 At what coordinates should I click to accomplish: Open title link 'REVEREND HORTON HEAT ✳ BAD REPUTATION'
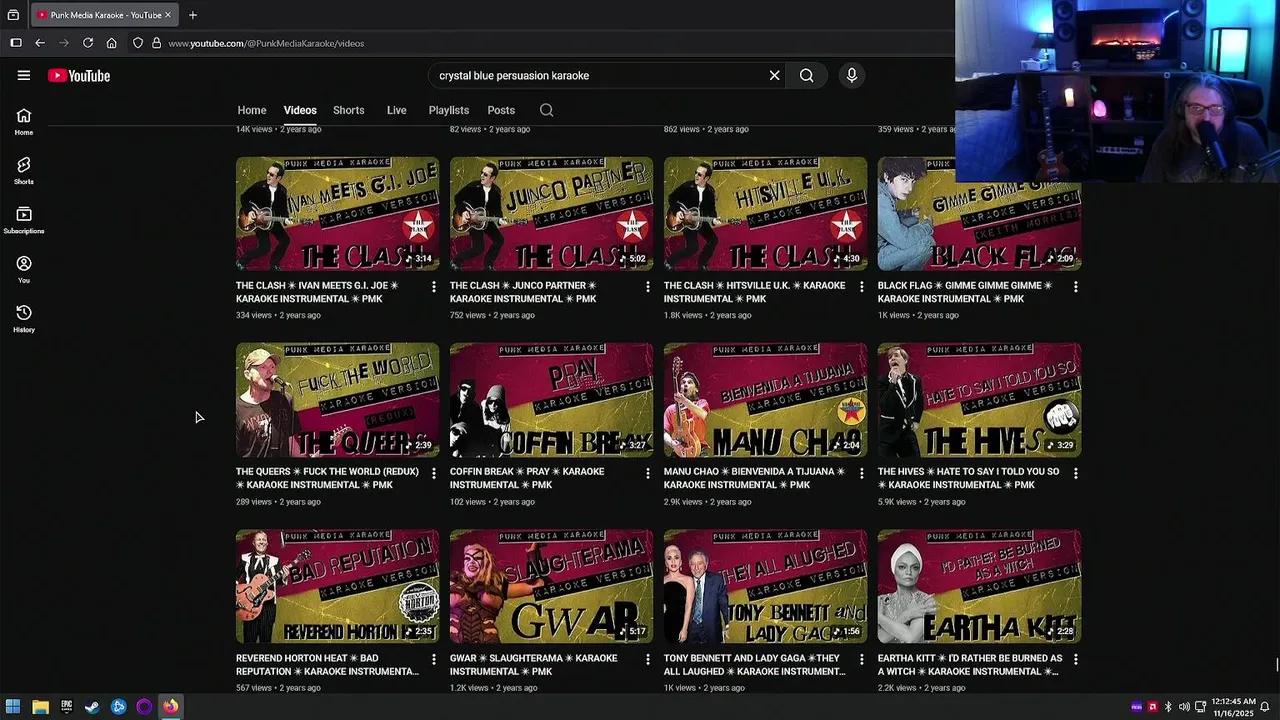click(x=327, y=665)
